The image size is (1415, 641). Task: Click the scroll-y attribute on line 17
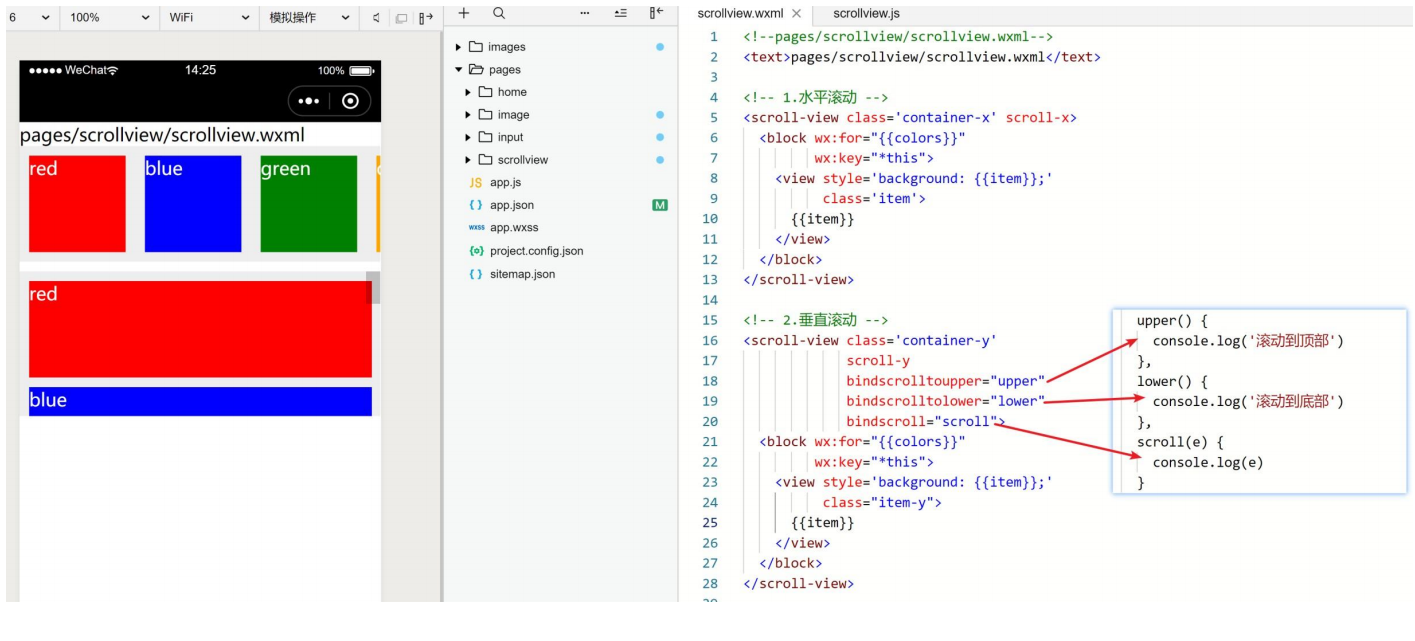878,360
